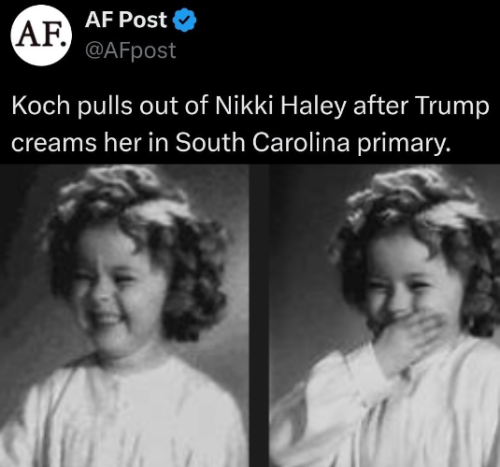
Task: Click the dark divider between the photos
Action: coord(259,315)
